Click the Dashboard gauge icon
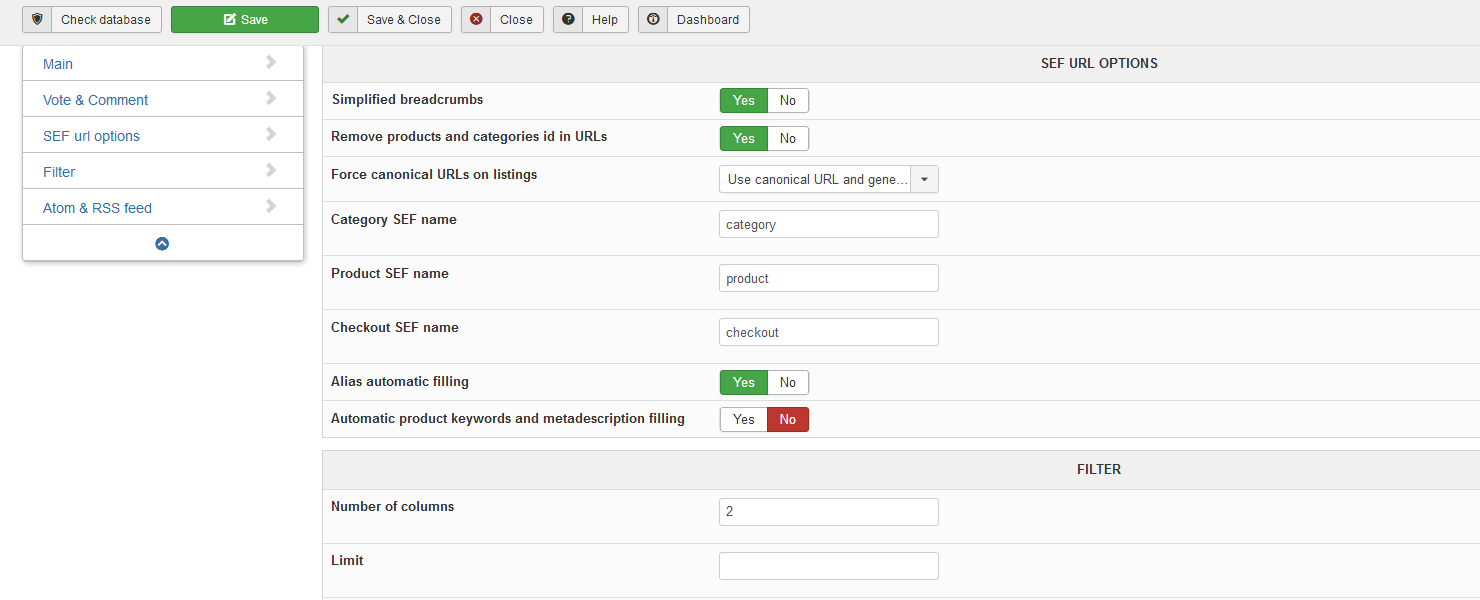1480x600 pixels. (x=653, y=20)
